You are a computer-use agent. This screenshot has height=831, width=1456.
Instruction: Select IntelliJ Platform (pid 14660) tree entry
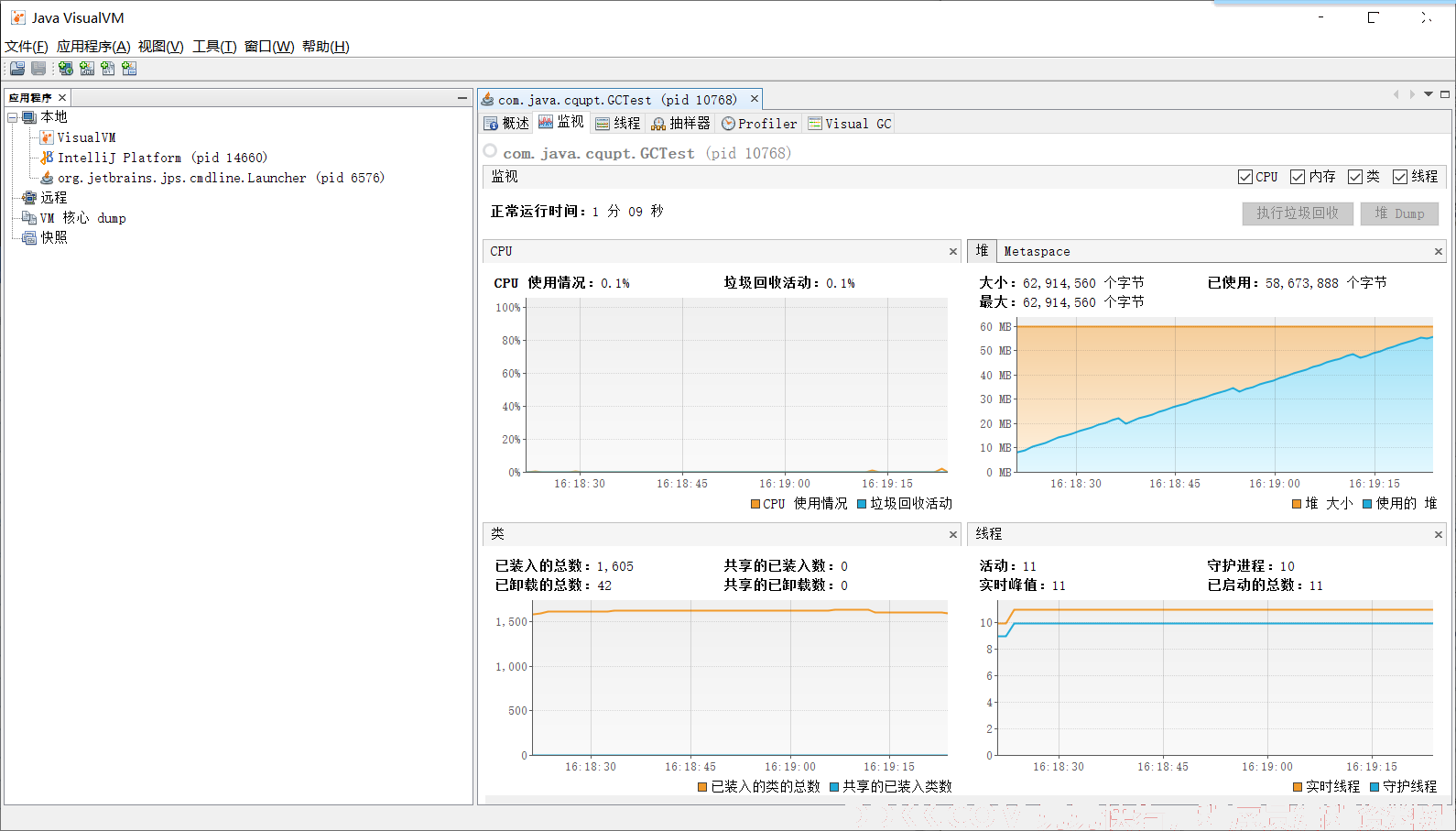[x=162, y=158]
